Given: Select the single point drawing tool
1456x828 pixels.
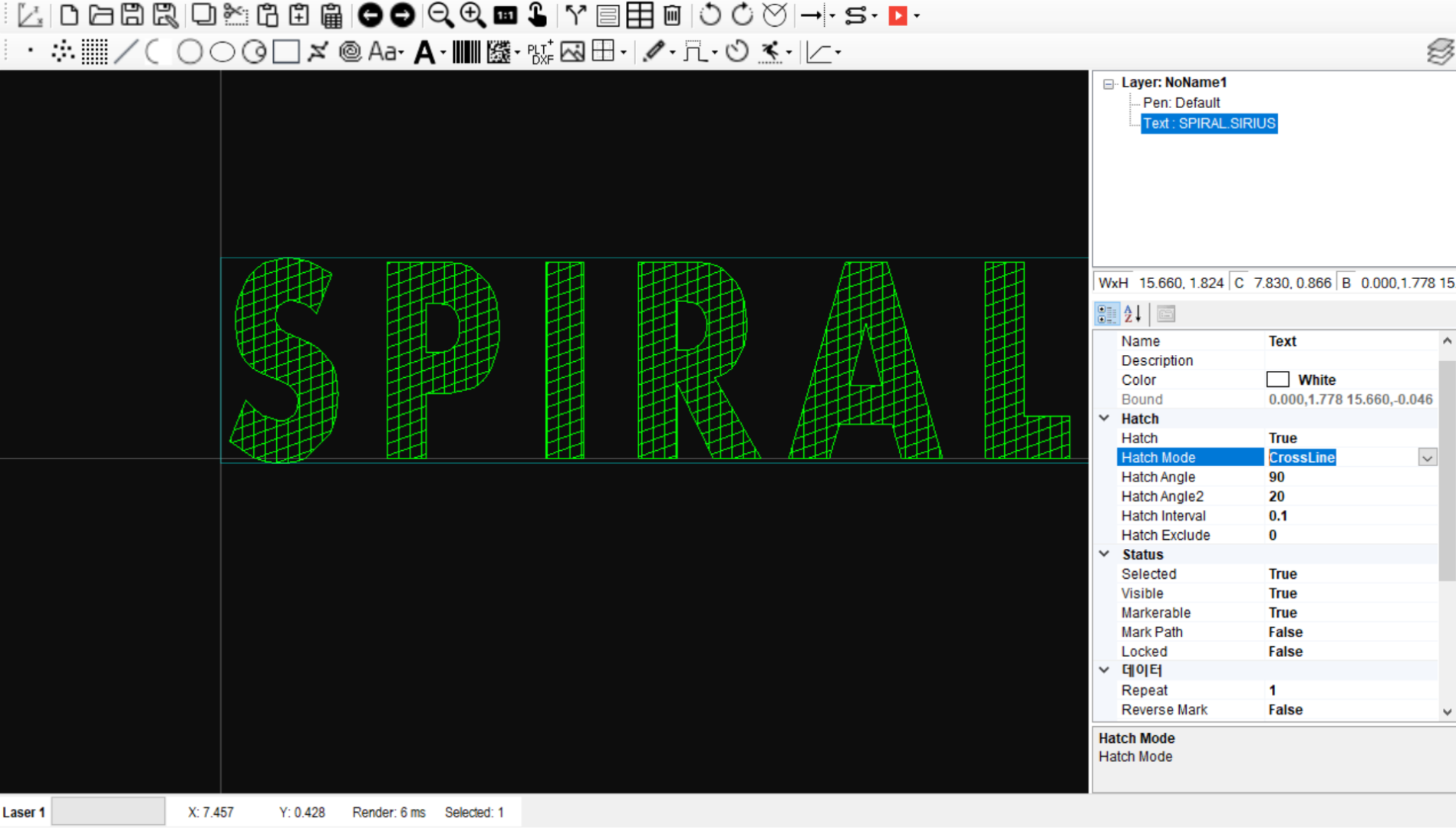Looking at the screenshot, I should 30,51.
